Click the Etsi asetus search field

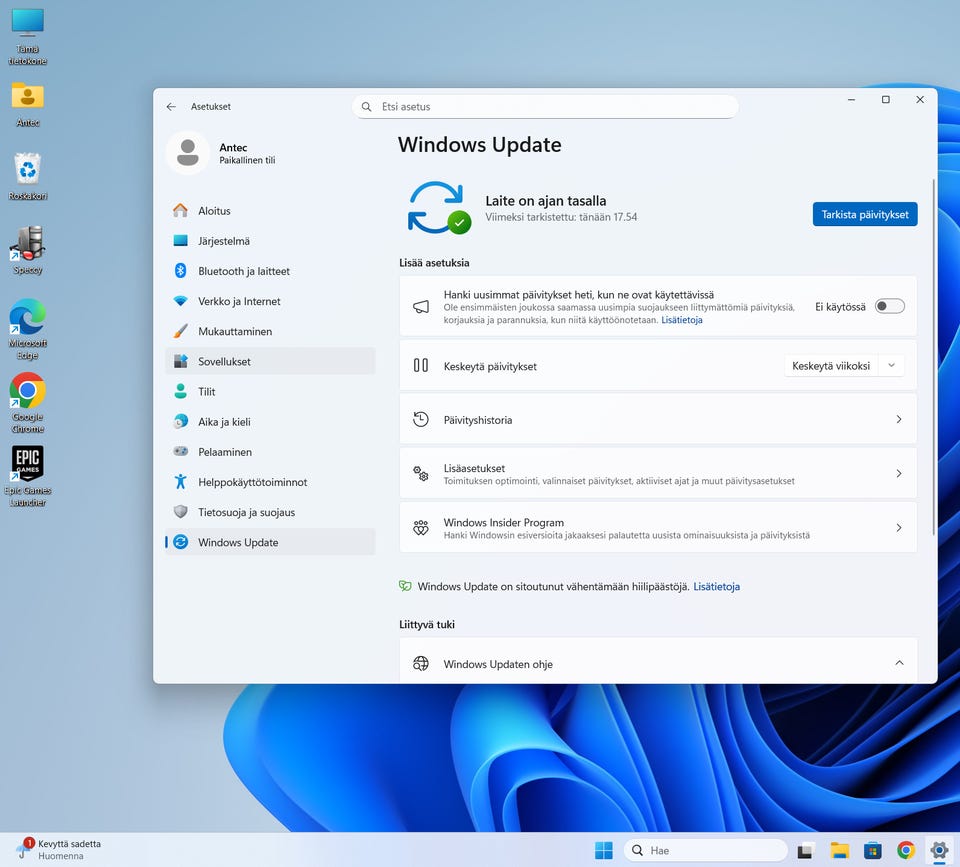pos(545,107)
